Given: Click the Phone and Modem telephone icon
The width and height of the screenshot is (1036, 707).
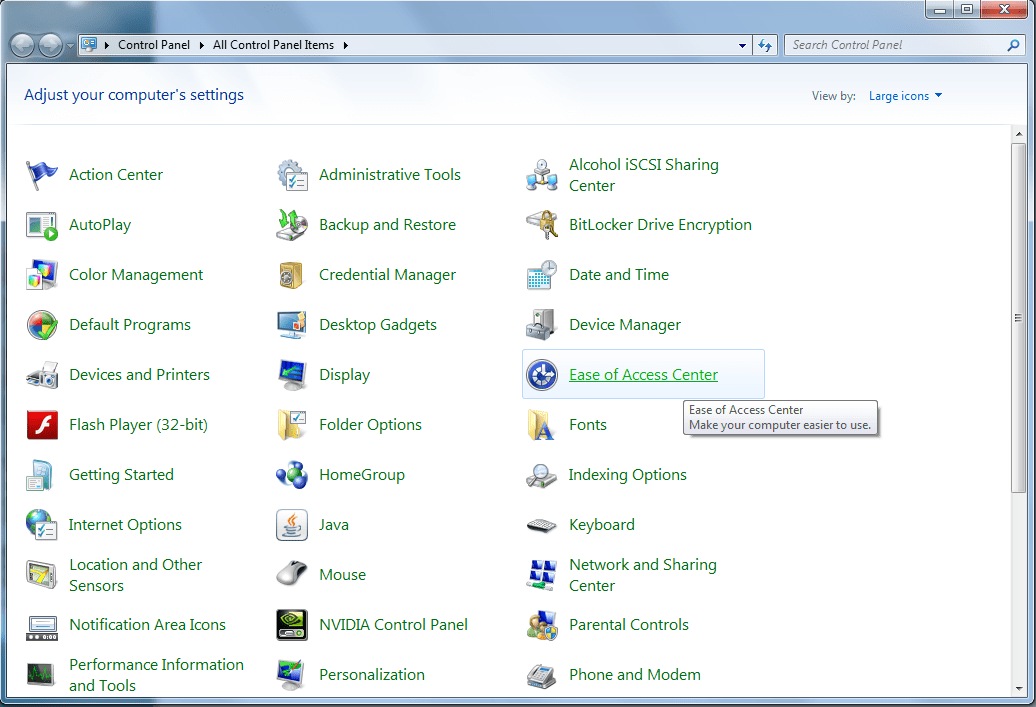Looking at the screenshot, I should point(542,675).
